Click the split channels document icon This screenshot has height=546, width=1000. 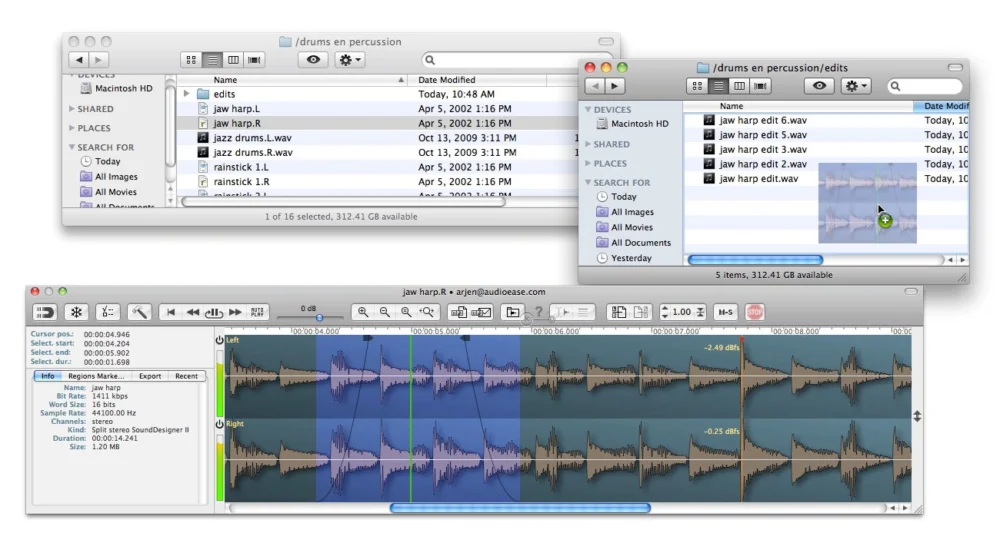coord(619,312)
